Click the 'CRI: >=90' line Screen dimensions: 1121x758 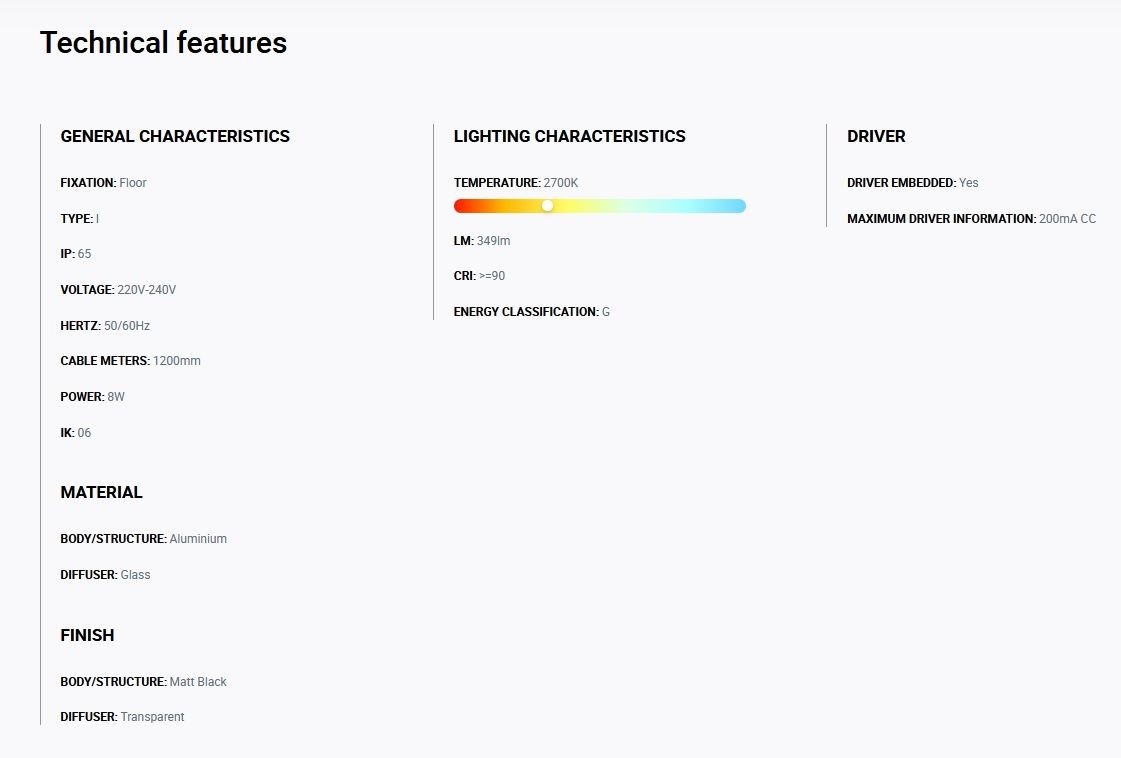point(479,275)
